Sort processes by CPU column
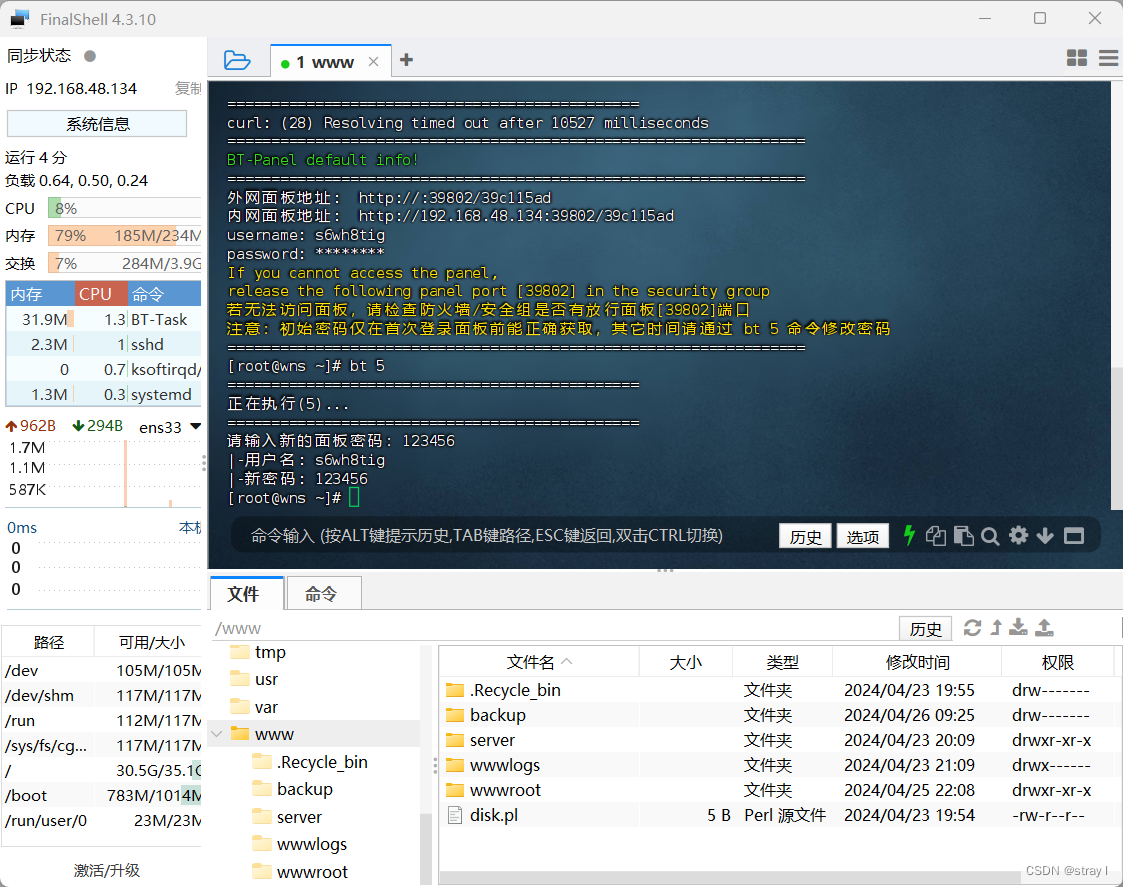1123x887 pixels. click(102, 294)
